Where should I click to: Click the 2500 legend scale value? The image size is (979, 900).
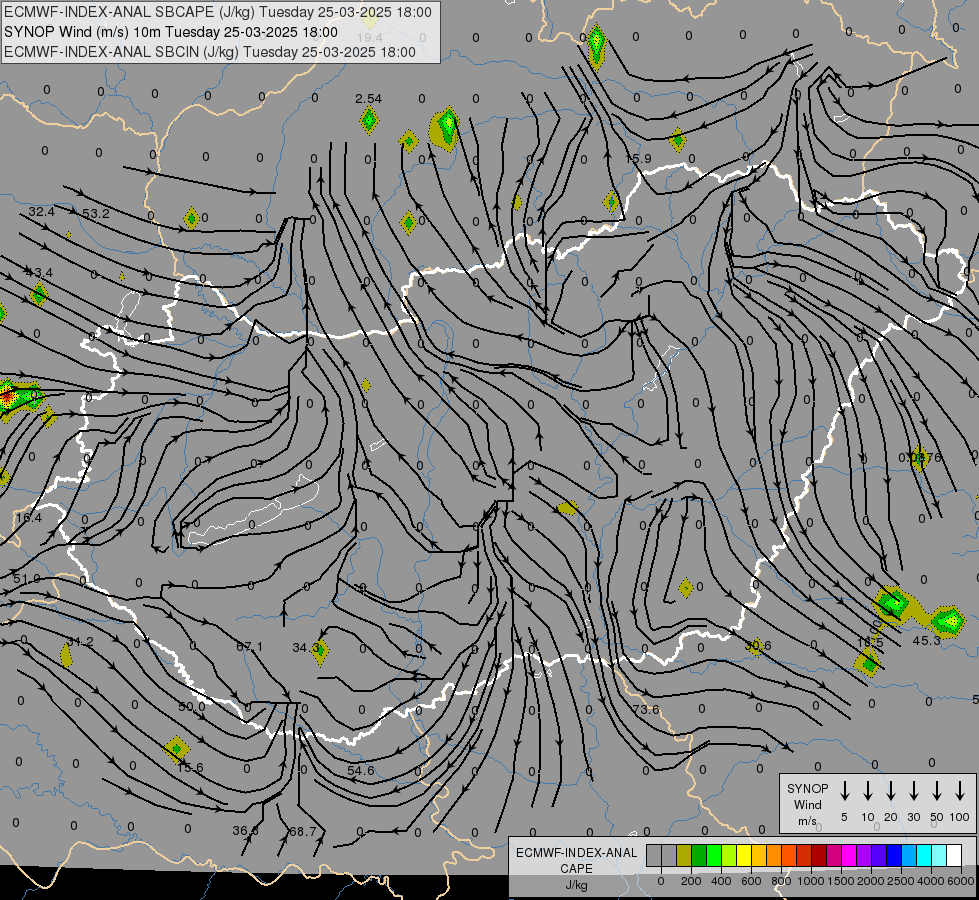tap(901, 881)
